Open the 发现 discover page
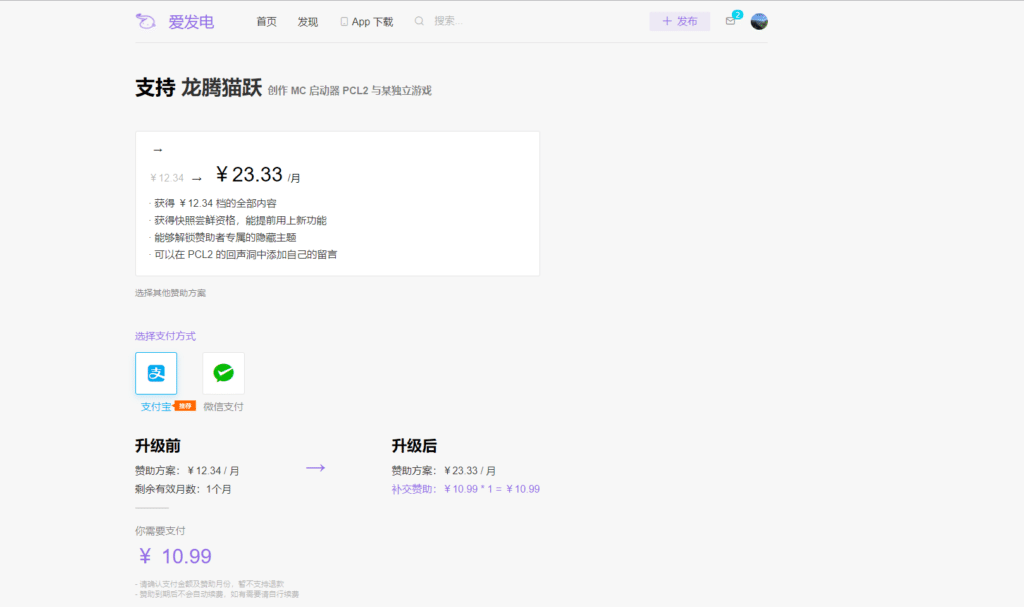The width and height of the screenshot is (1024, 607). [x=307, y=21]
